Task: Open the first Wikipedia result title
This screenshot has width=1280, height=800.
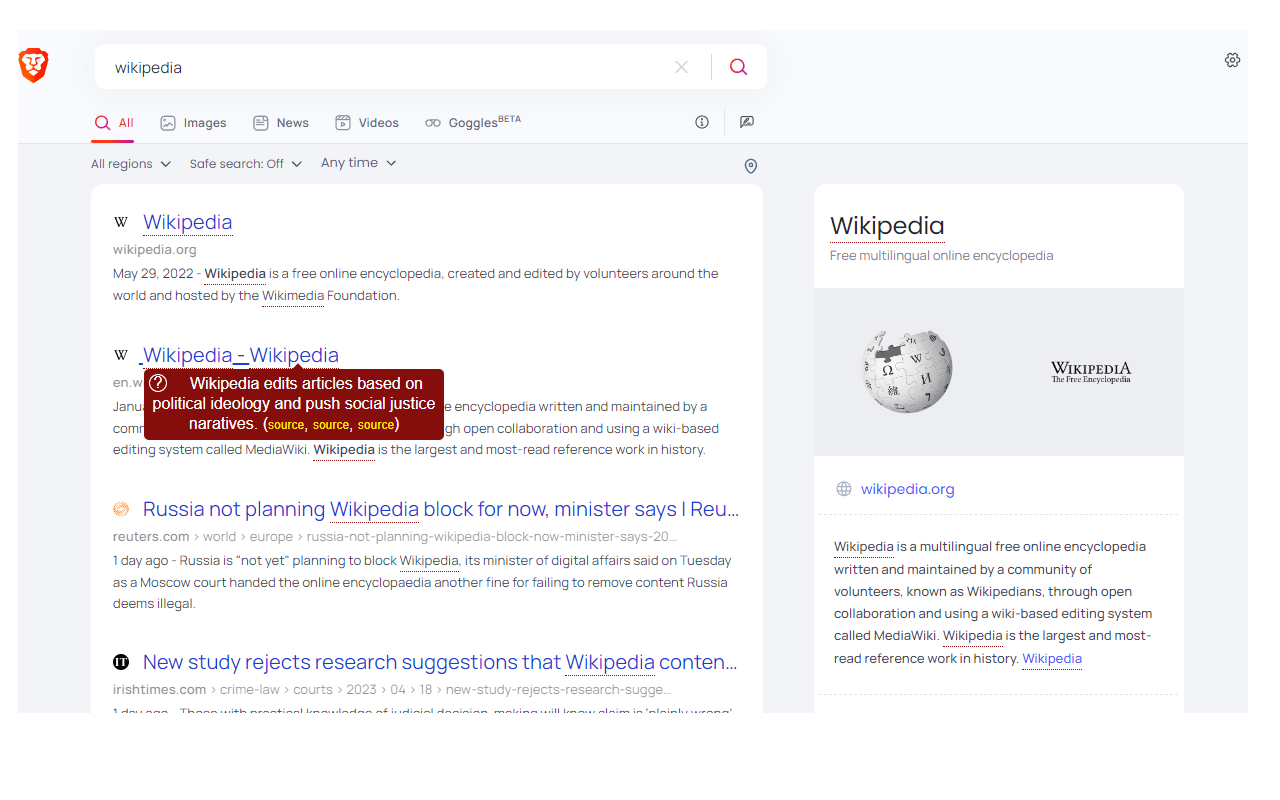Action: (188, 222)
